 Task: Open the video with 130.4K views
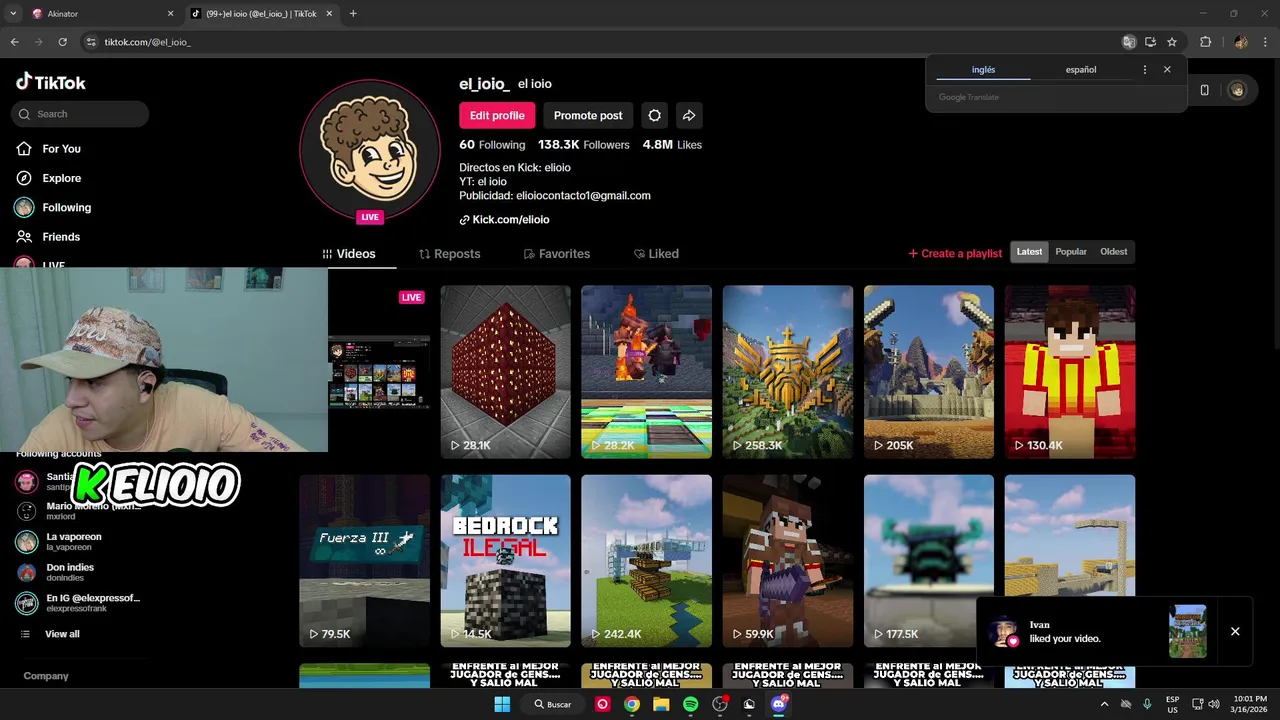(x=1070, y=372)
